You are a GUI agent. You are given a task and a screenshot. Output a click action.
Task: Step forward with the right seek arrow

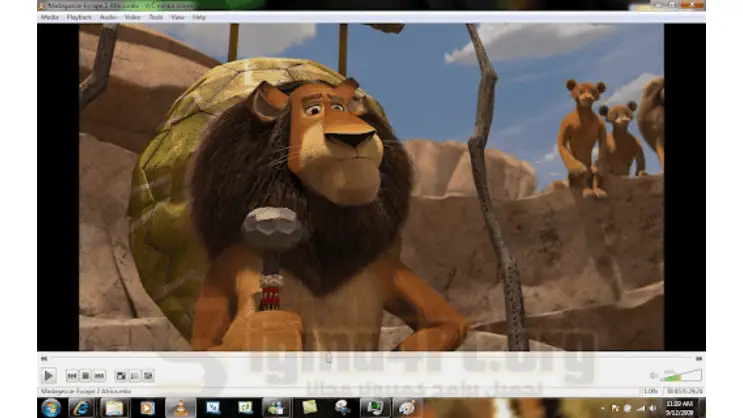click(x=699, y=359)
